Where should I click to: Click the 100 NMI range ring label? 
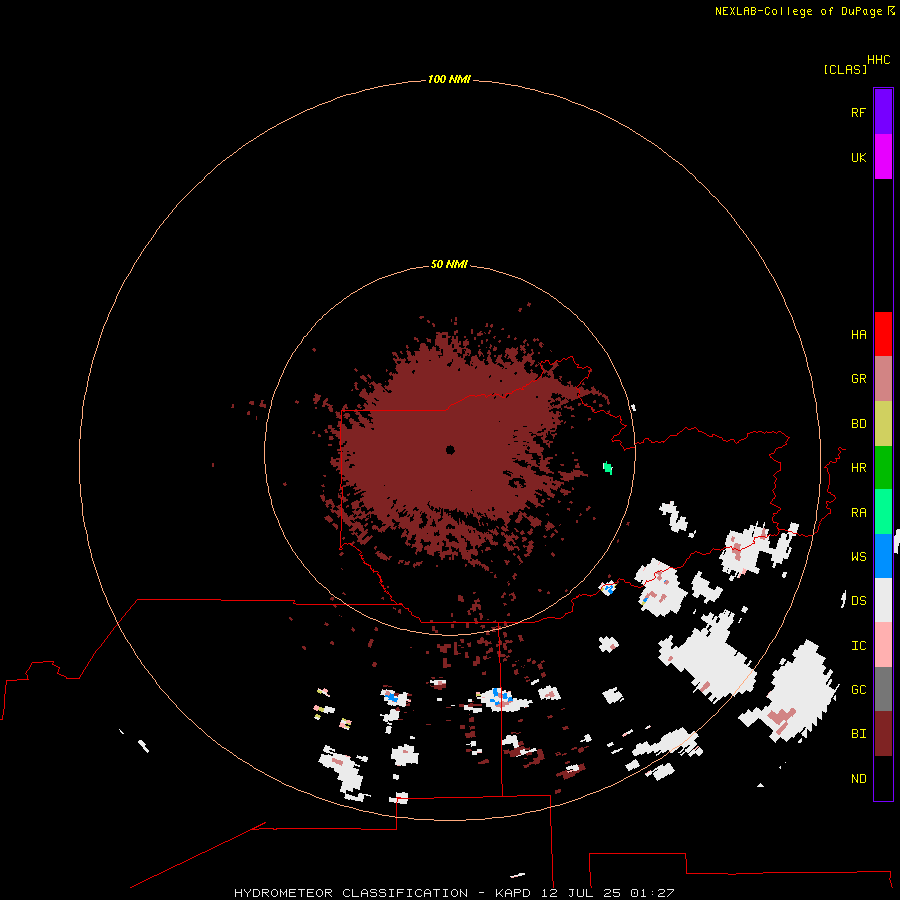pos(449,79)
